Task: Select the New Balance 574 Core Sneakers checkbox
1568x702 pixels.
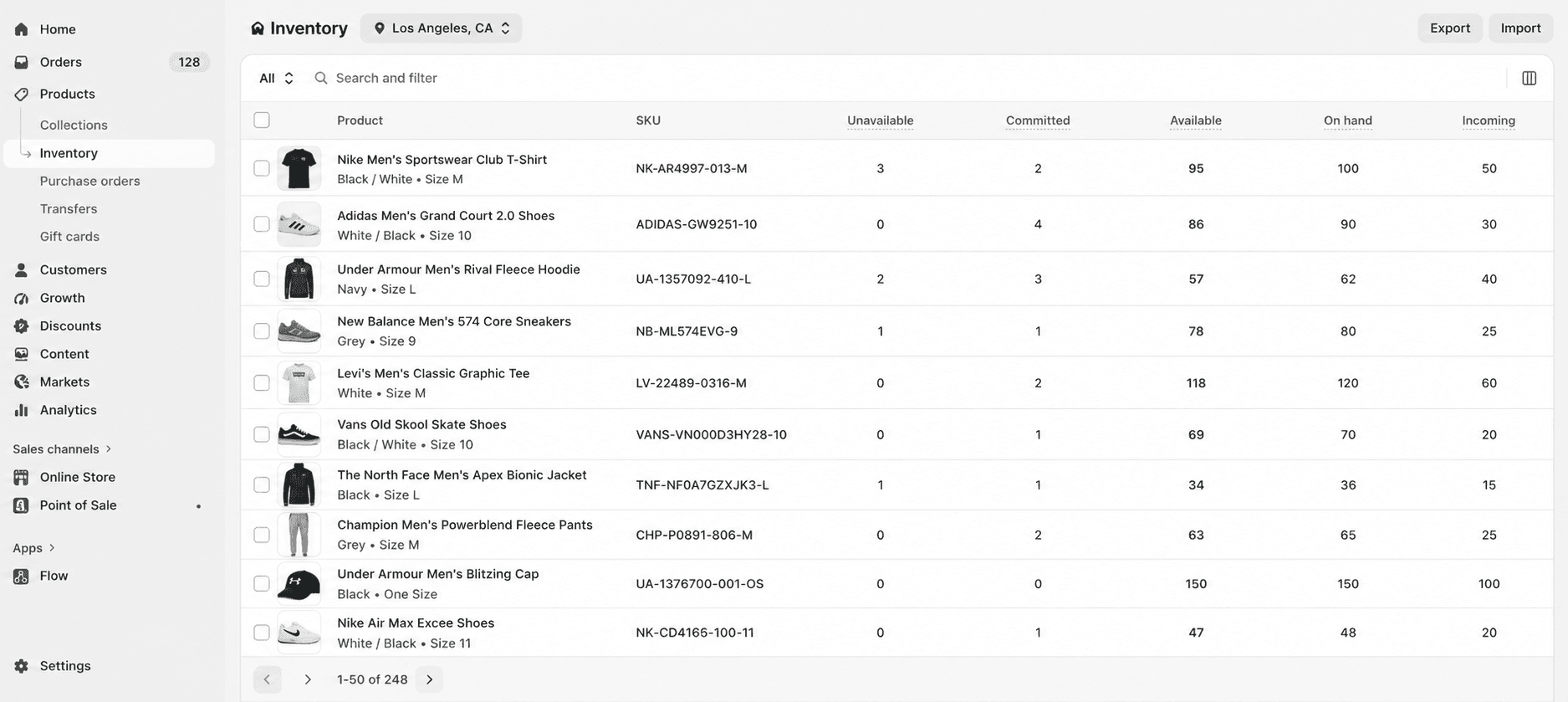Action: click(x=262, y=331)
